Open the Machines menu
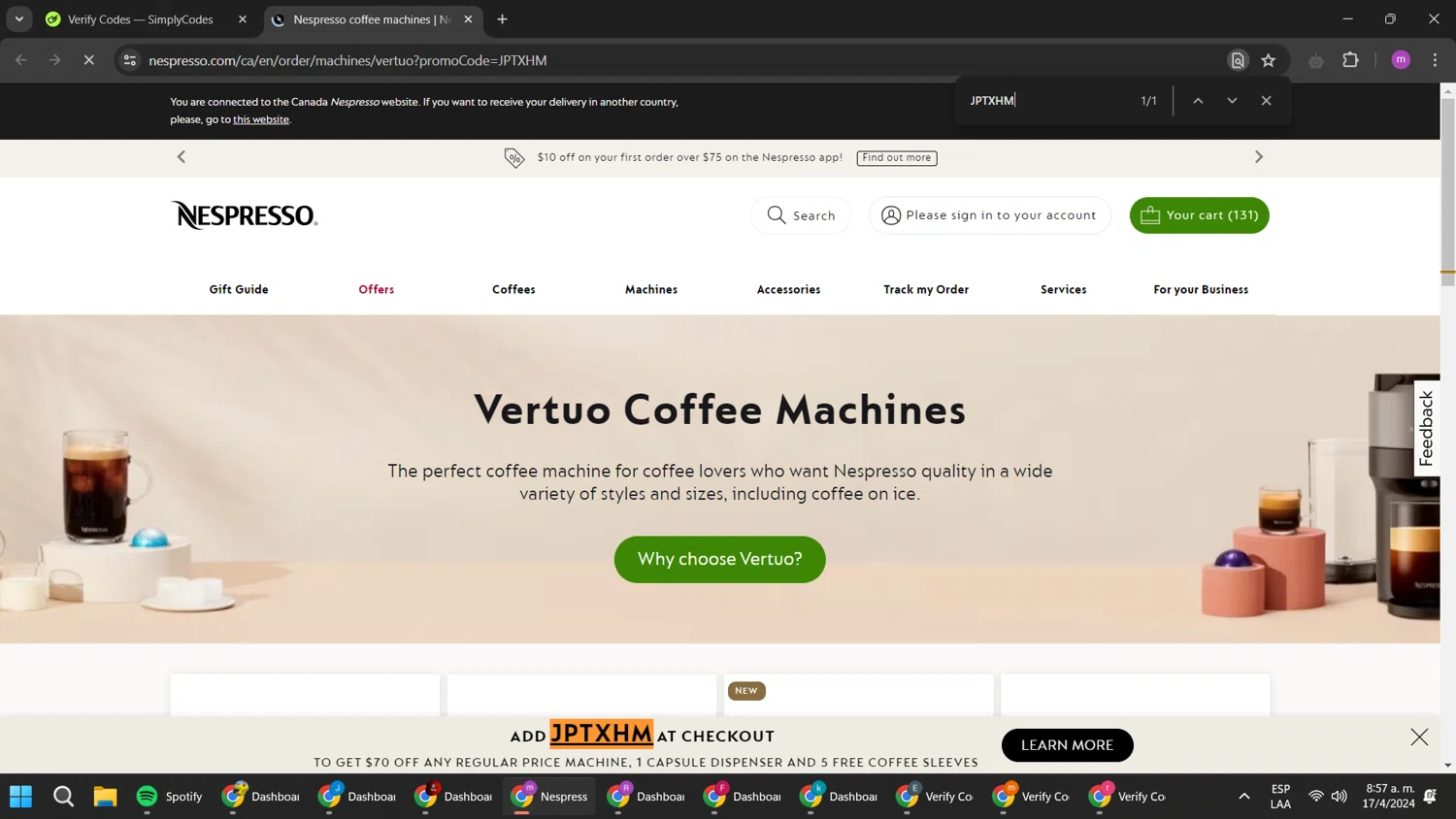This screenshot has height=819, width=1456. click(x=651, y=289)
